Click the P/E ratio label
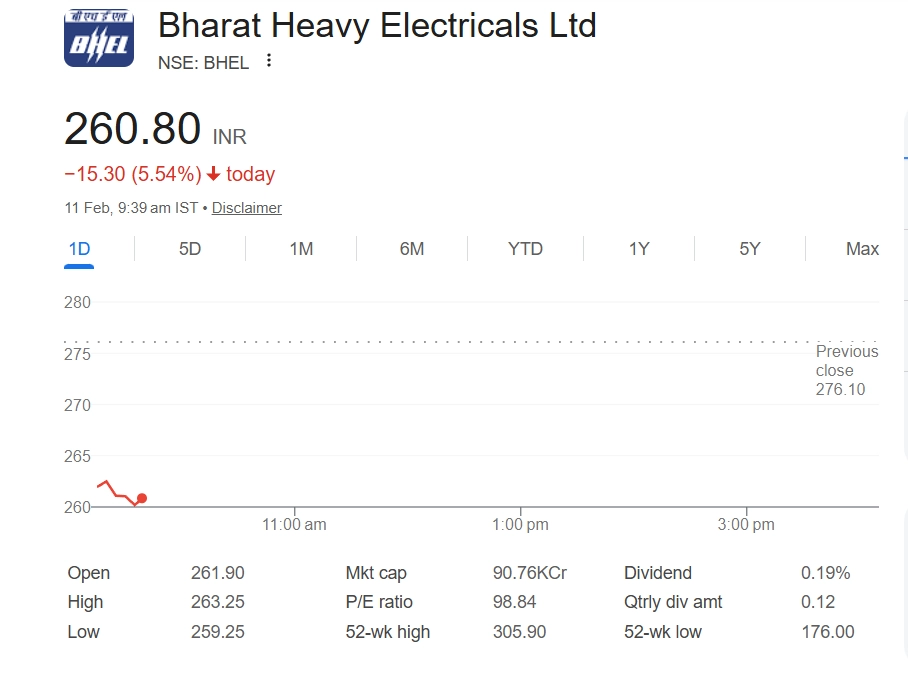Screen dimensions: 908x686 [379, 602]
